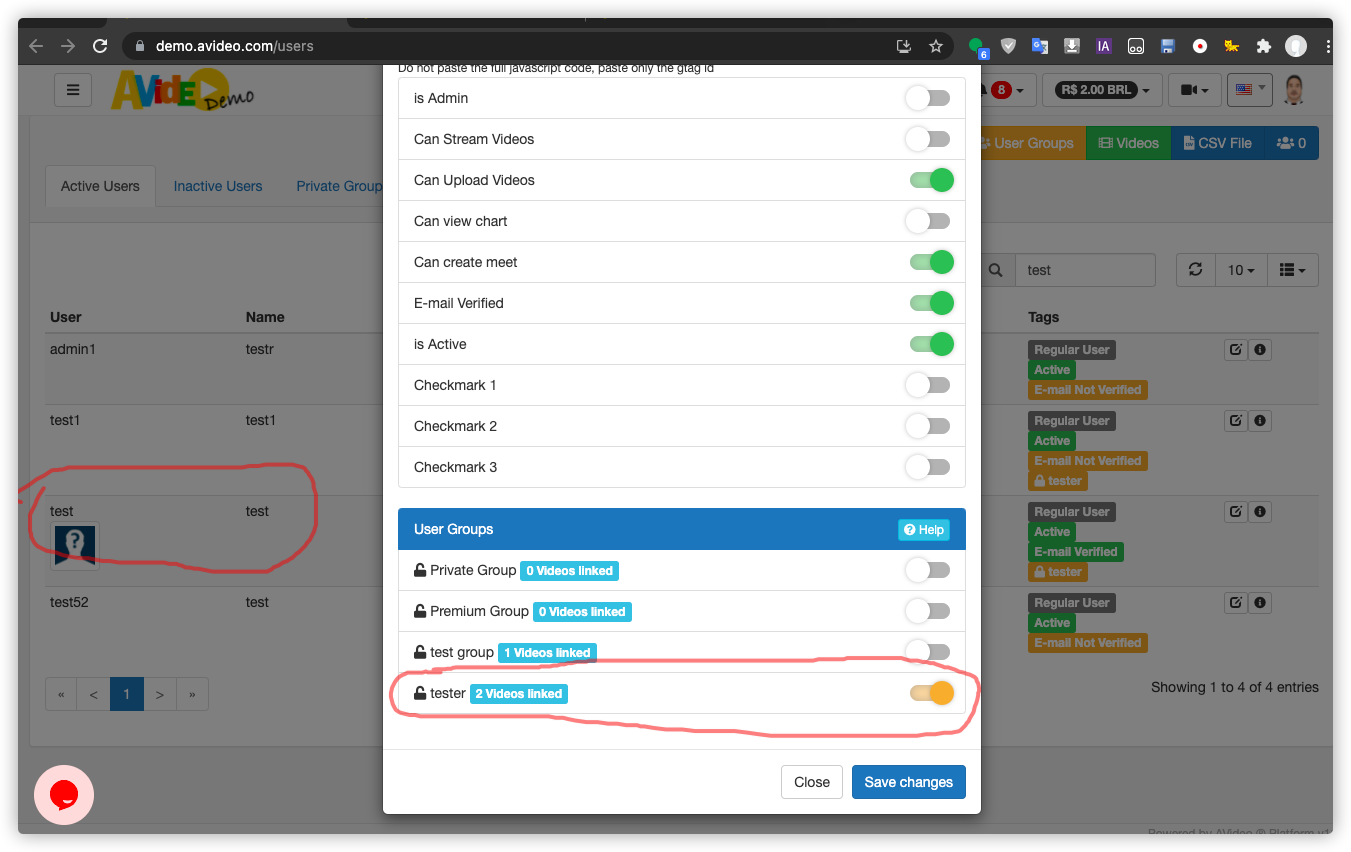Open the R$ 2.00 BRL currency dropdown

1102,89
